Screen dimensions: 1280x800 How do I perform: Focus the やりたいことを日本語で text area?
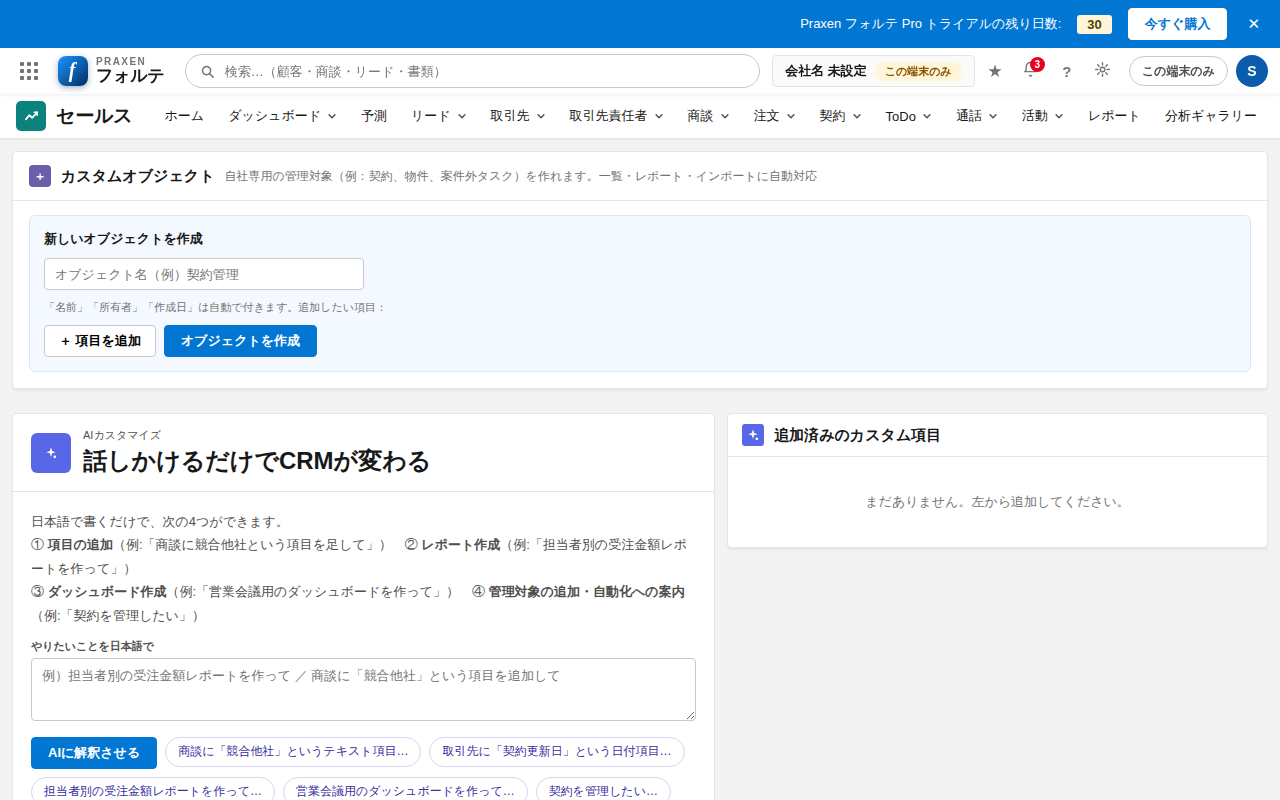tap(363, 690)
